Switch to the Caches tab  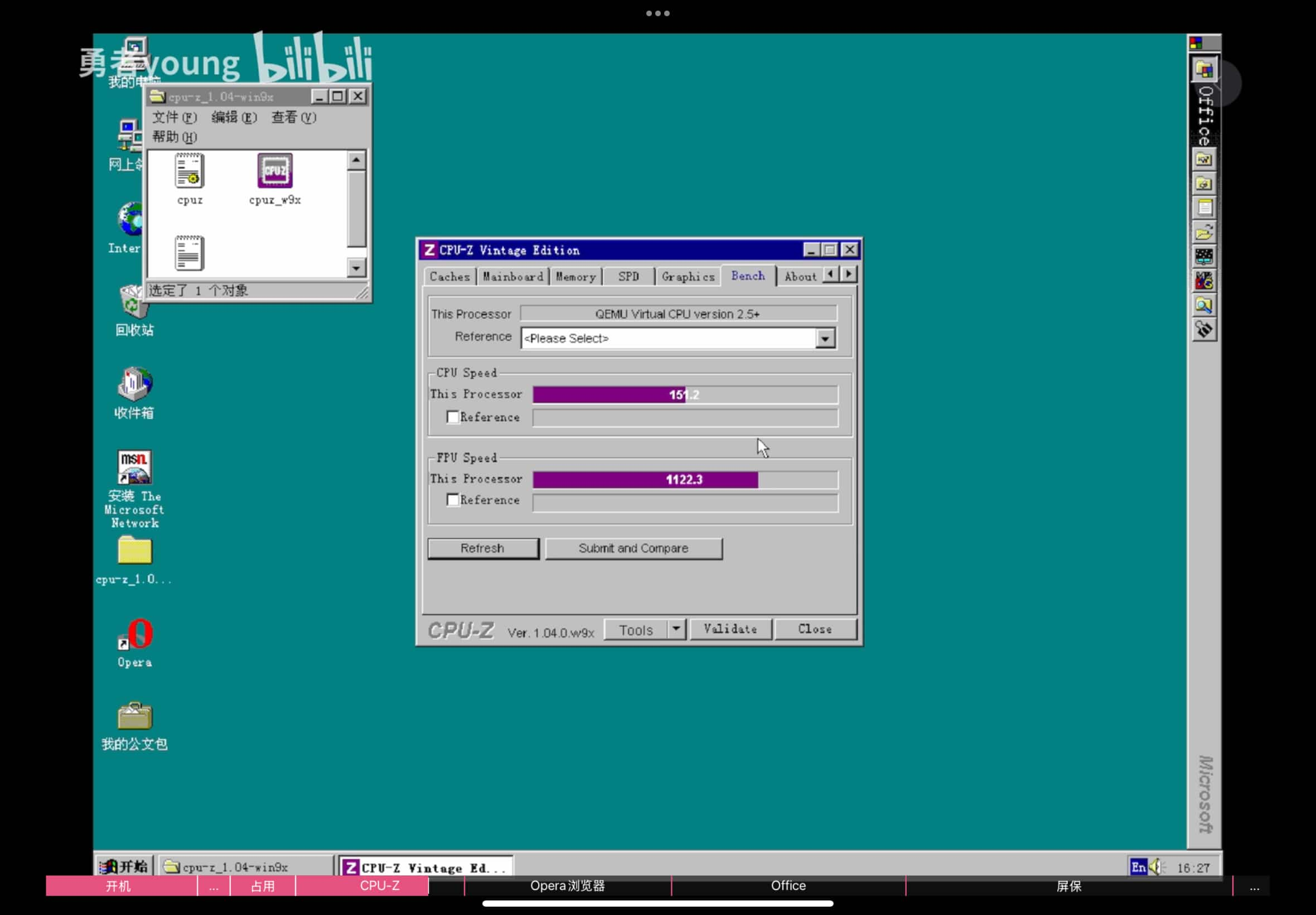(x=450, y=277)
